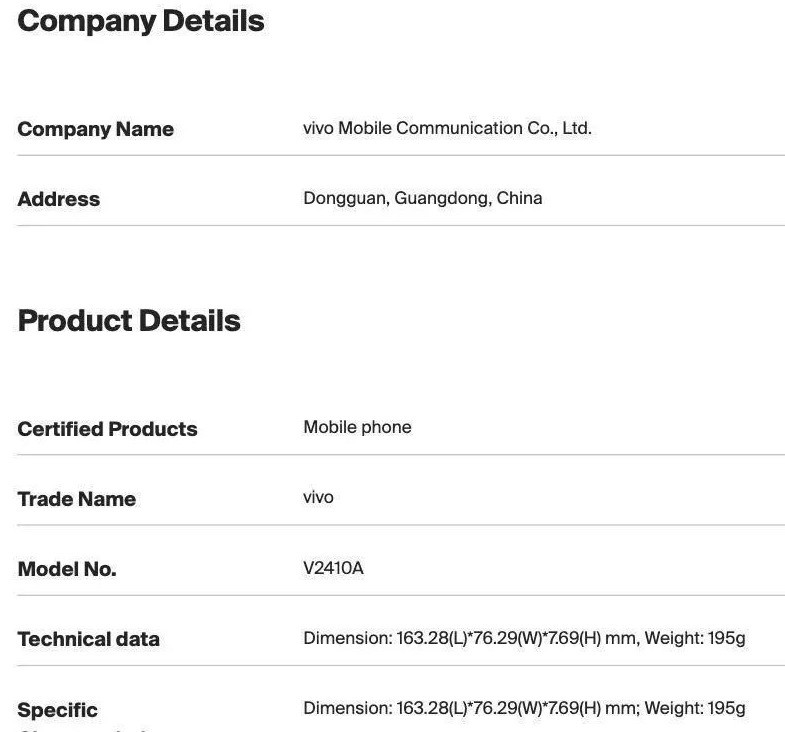Viewport: 785px width, 732px height.
Task: Click the word China in the address
Action: 519,198
